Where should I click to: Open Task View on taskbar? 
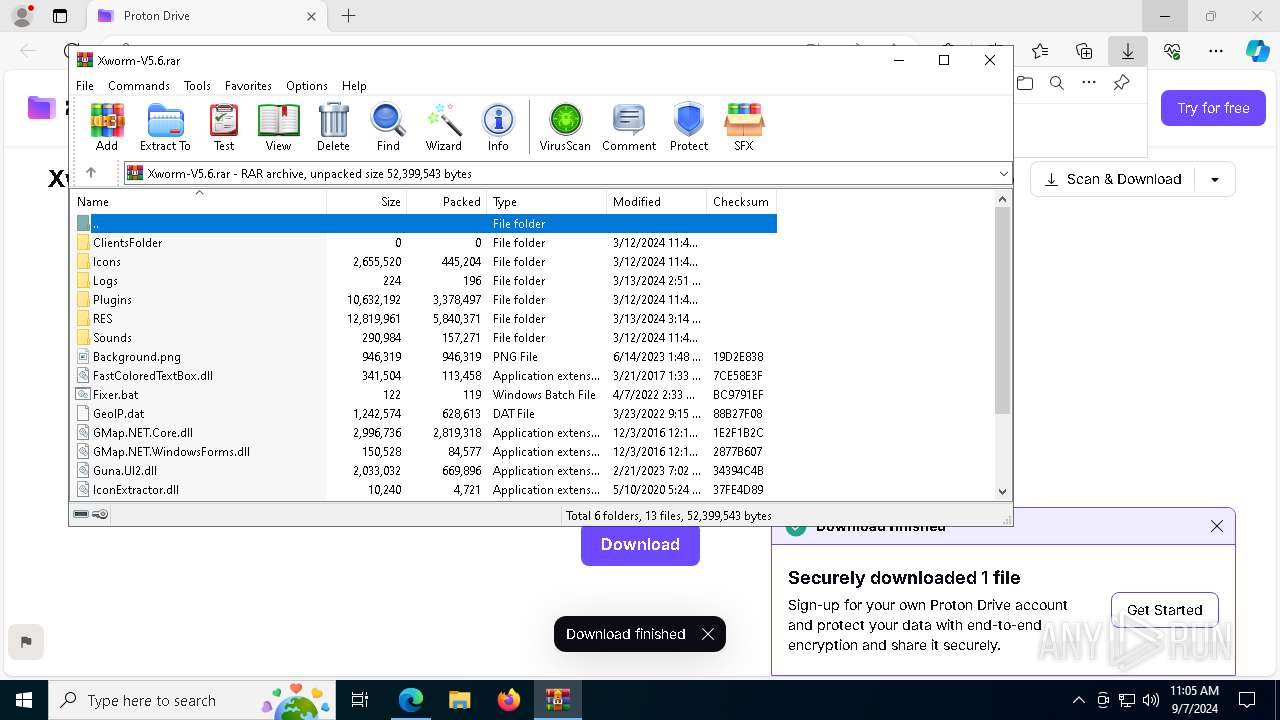click(x=360, y=700)
